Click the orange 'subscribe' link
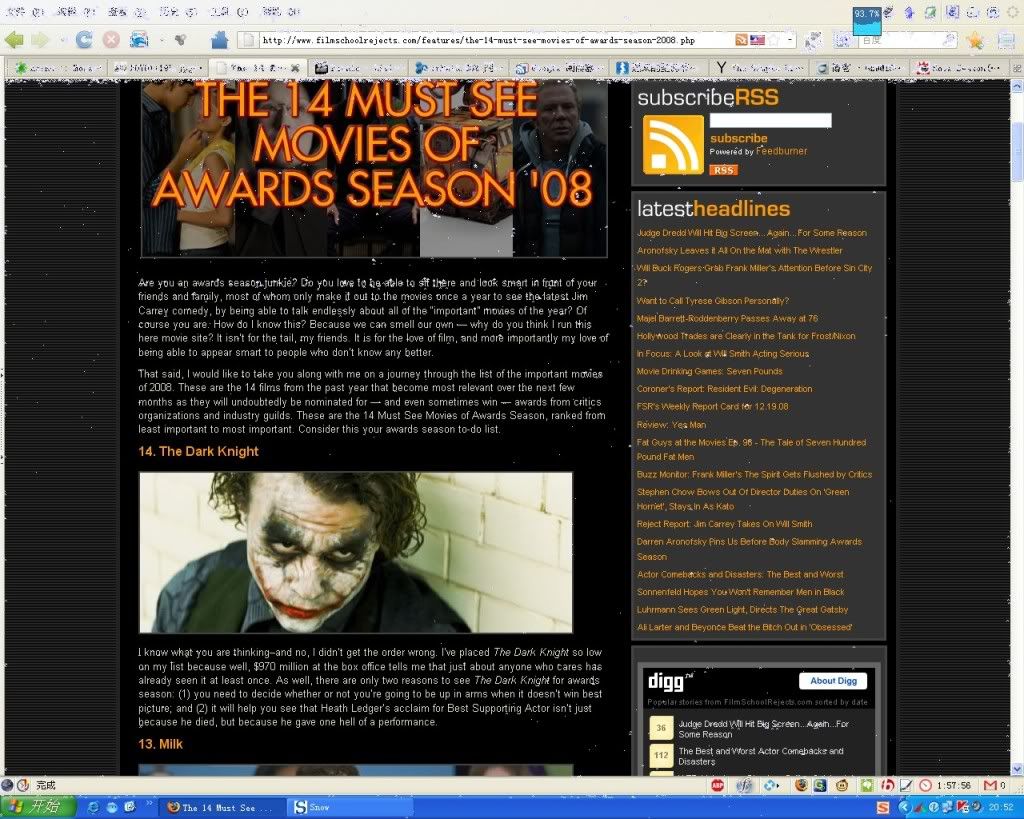 pyautogui.click(x=739, y=138)
